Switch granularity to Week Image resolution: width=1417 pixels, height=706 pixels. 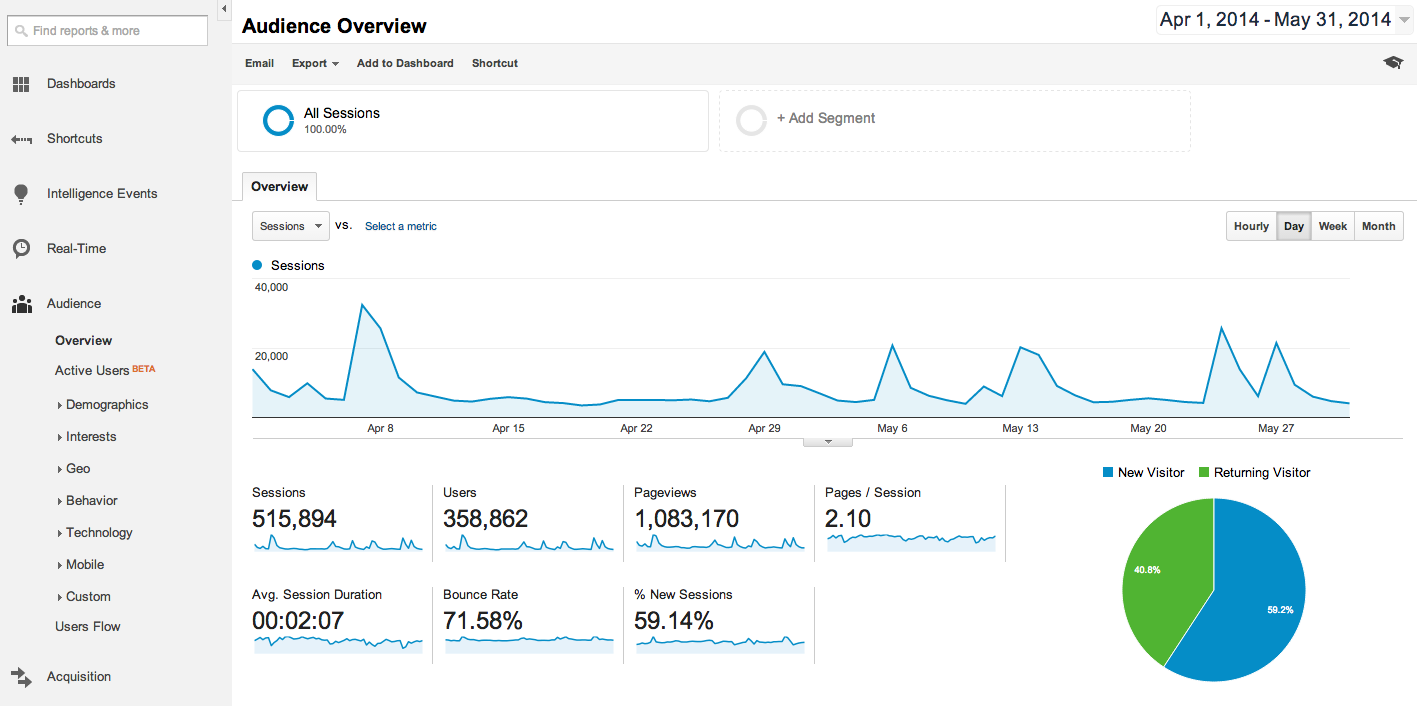[x=1332, y=226]
